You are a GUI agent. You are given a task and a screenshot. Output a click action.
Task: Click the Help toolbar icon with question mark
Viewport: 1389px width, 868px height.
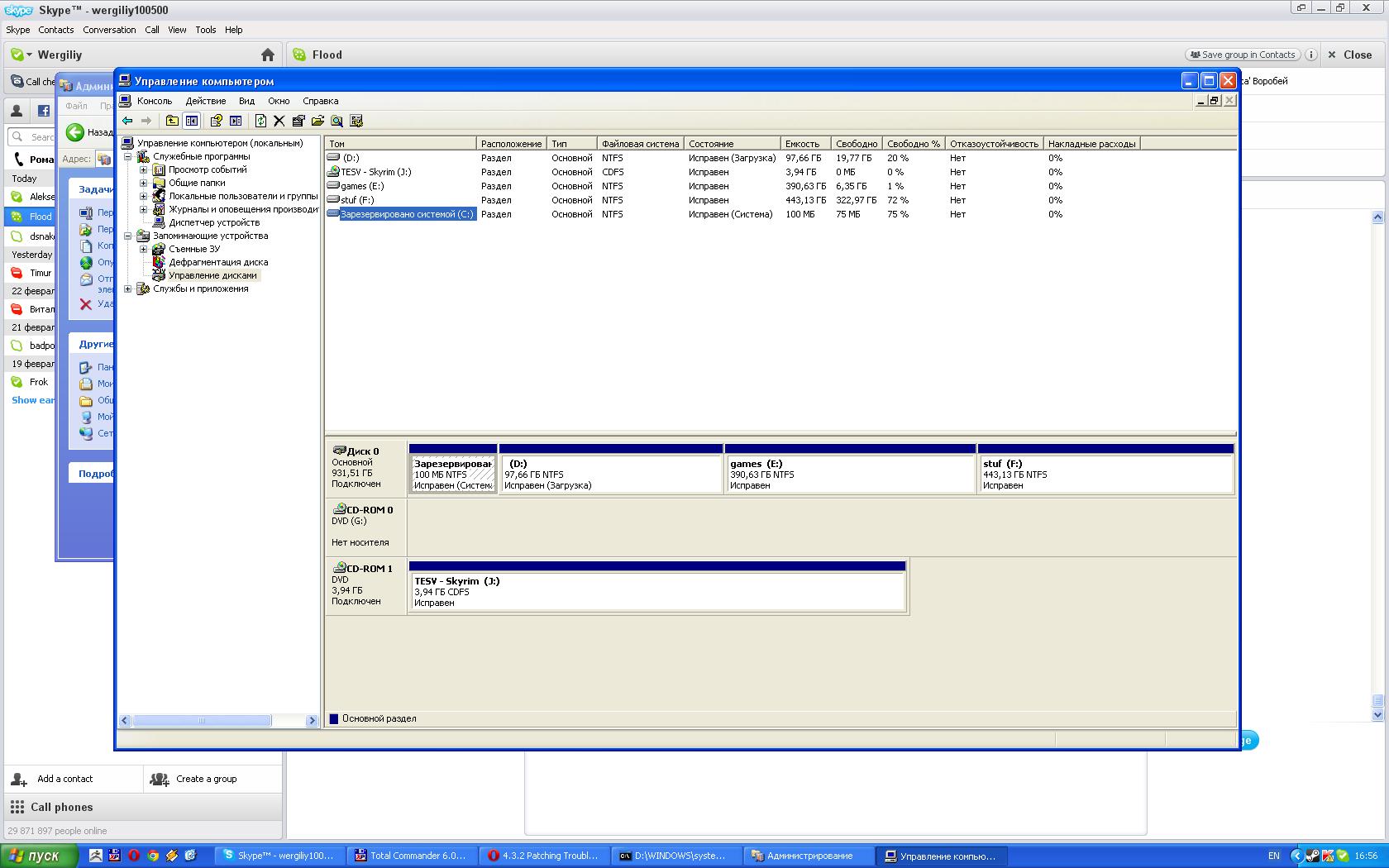(x=216, y=121)
